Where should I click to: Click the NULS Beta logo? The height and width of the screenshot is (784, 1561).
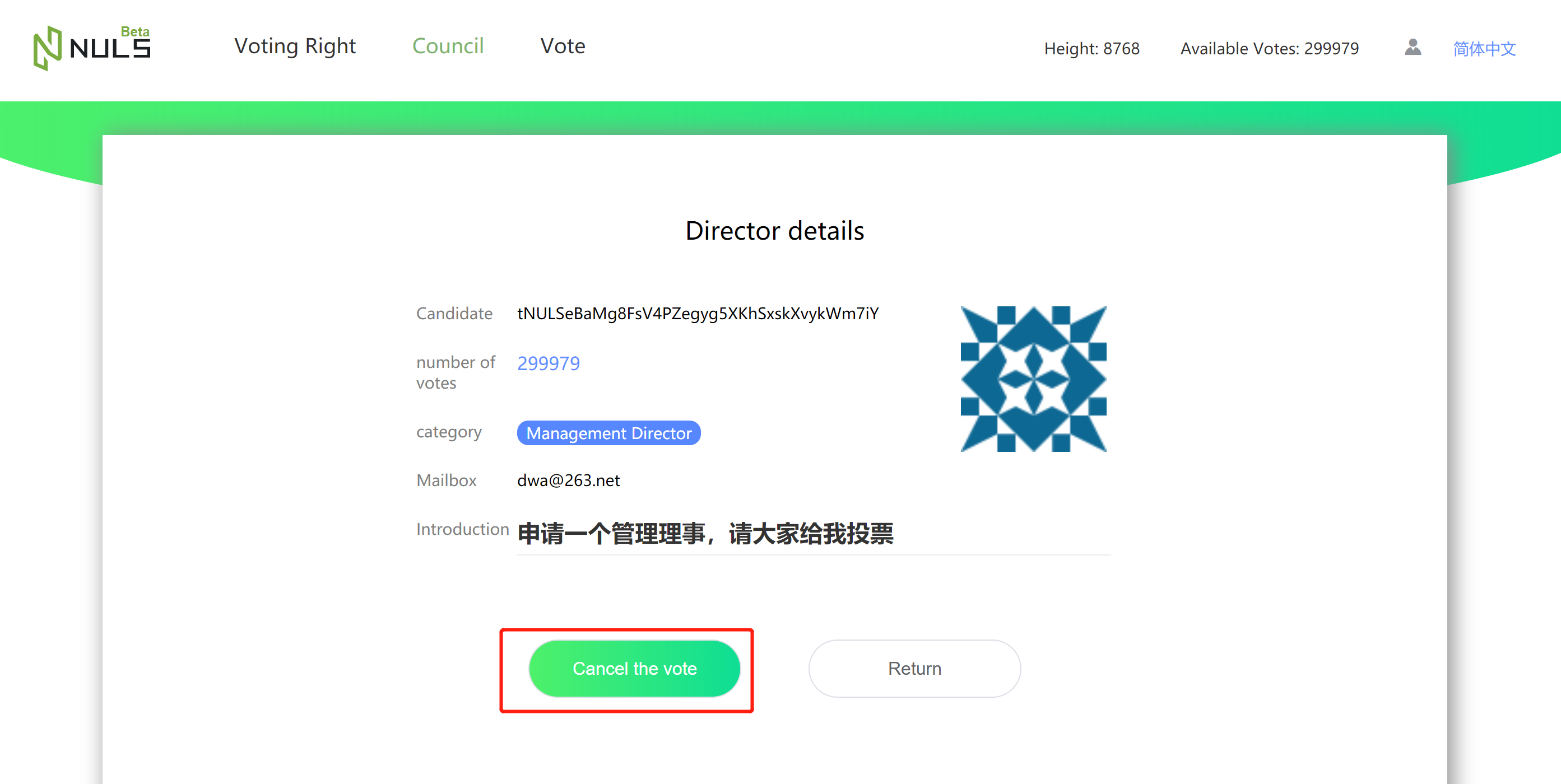(x=92, y=48)
